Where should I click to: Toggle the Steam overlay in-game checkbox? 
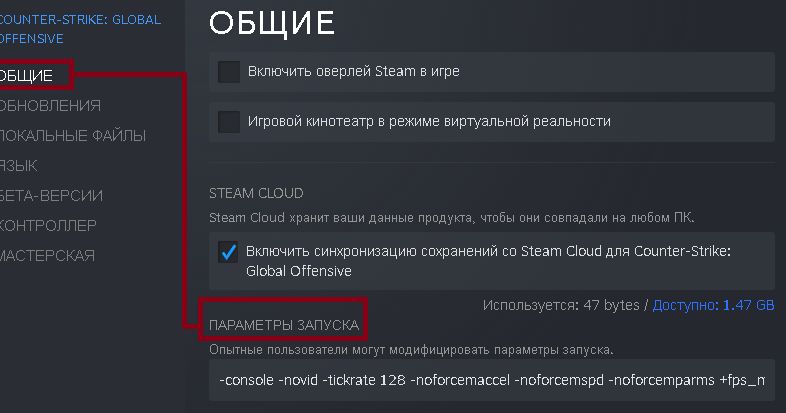(x=229, y=72)
